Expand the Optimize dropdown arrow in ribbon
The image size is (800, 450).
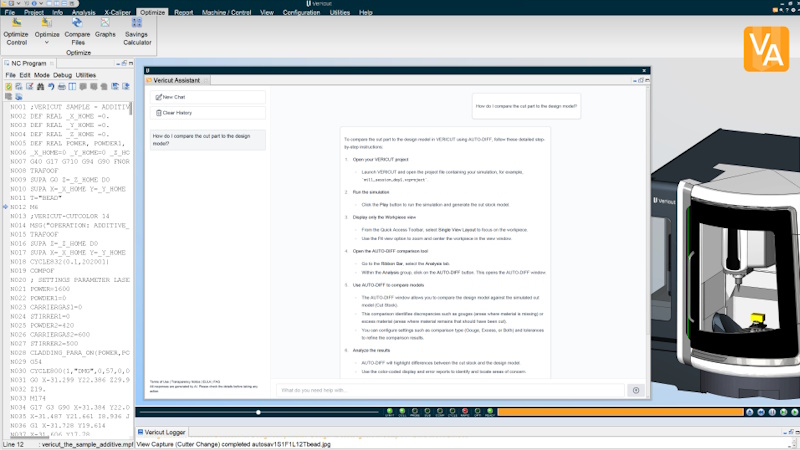coord(47,43)
